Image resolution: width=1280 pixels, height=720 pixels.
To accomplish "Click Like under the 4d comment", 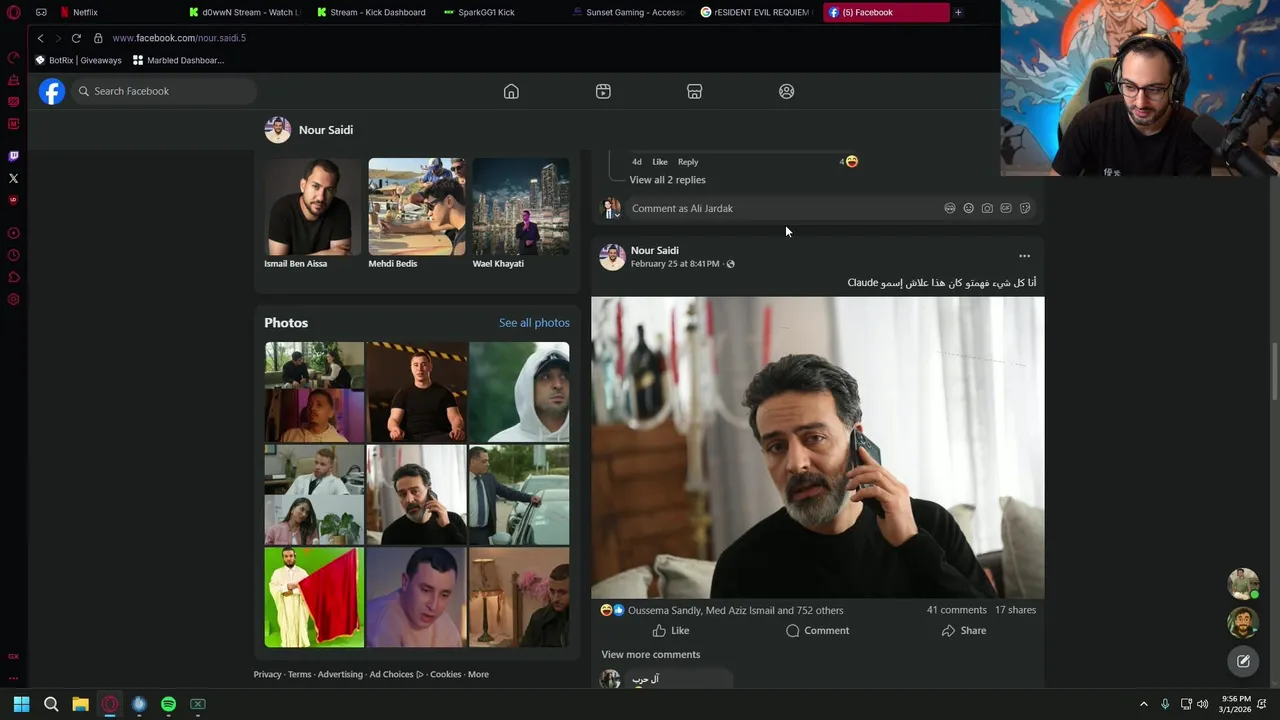I will (660, 162).
